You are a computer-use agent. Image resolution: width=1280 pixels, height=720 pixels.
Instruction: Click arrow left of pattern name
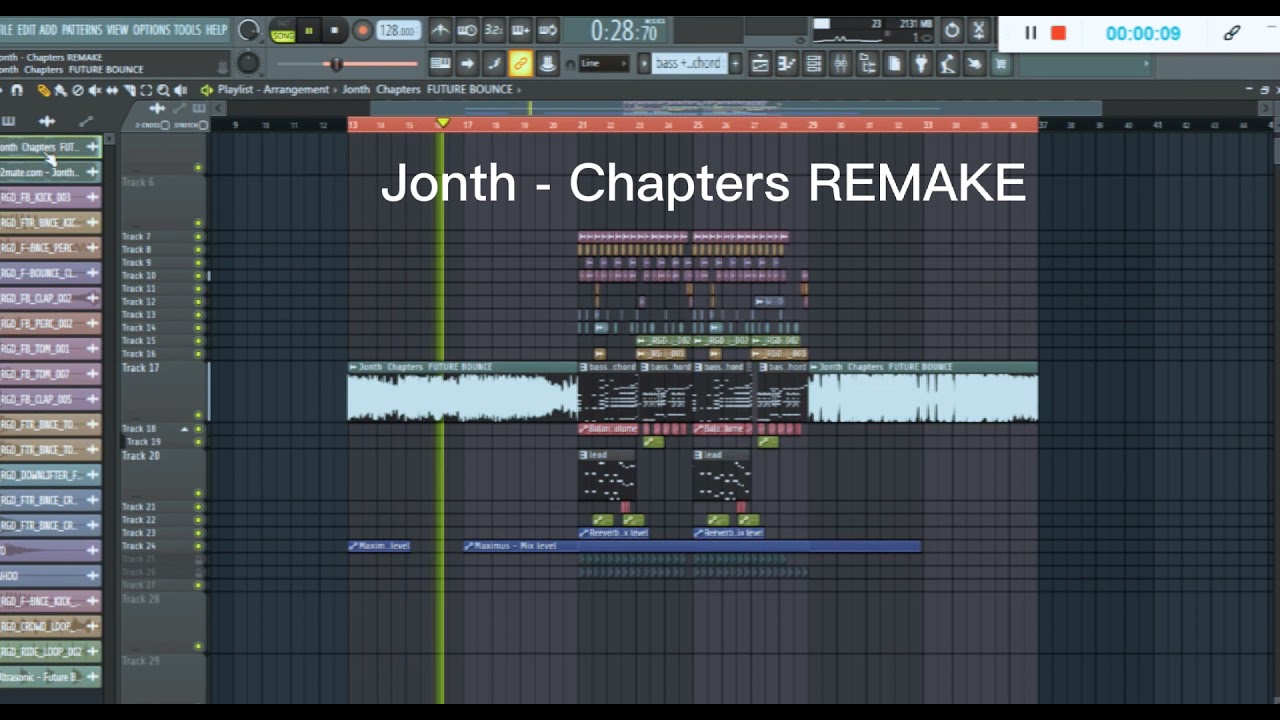644,63
